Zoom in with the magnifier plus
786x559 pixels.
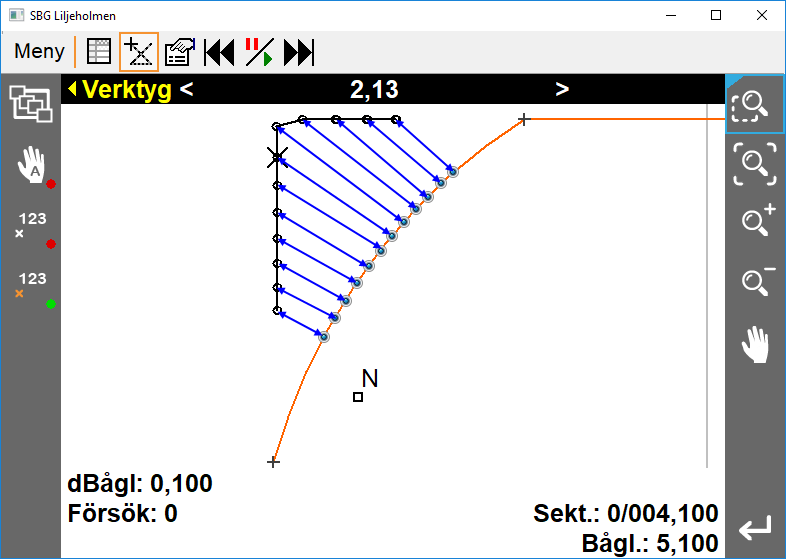(755, 220)
